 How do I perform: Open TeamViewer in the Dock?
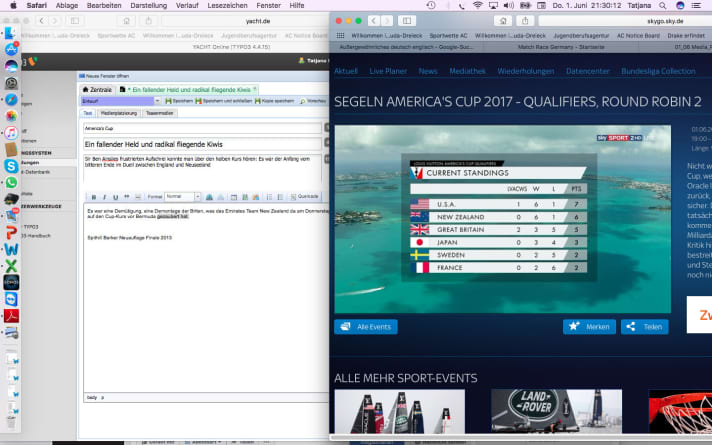(x=11, y=299)
